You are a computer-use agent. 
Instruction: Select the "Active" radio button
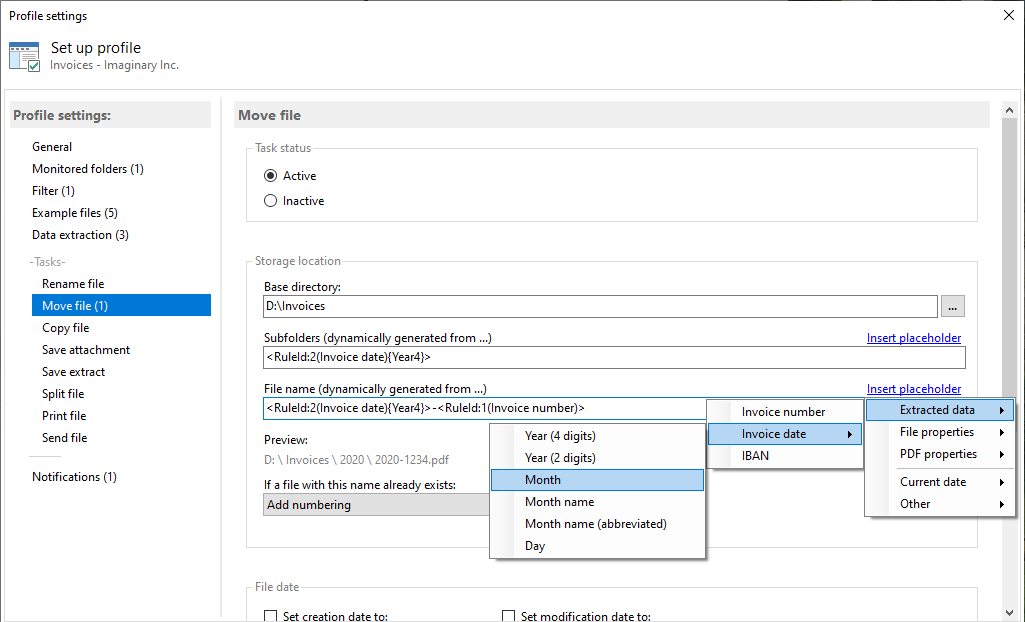(x=270, y=175)
